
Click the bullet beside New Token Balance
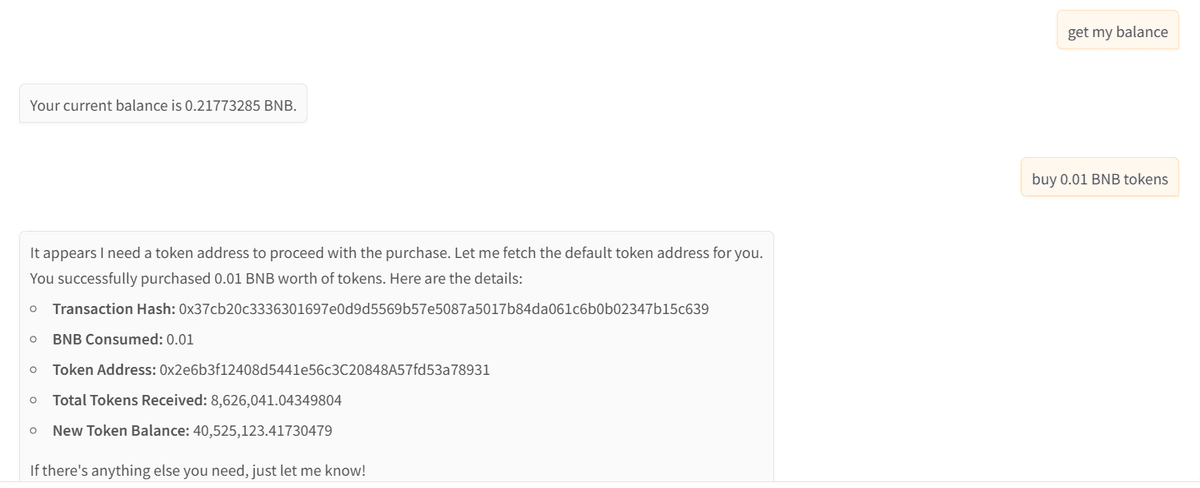35,431
